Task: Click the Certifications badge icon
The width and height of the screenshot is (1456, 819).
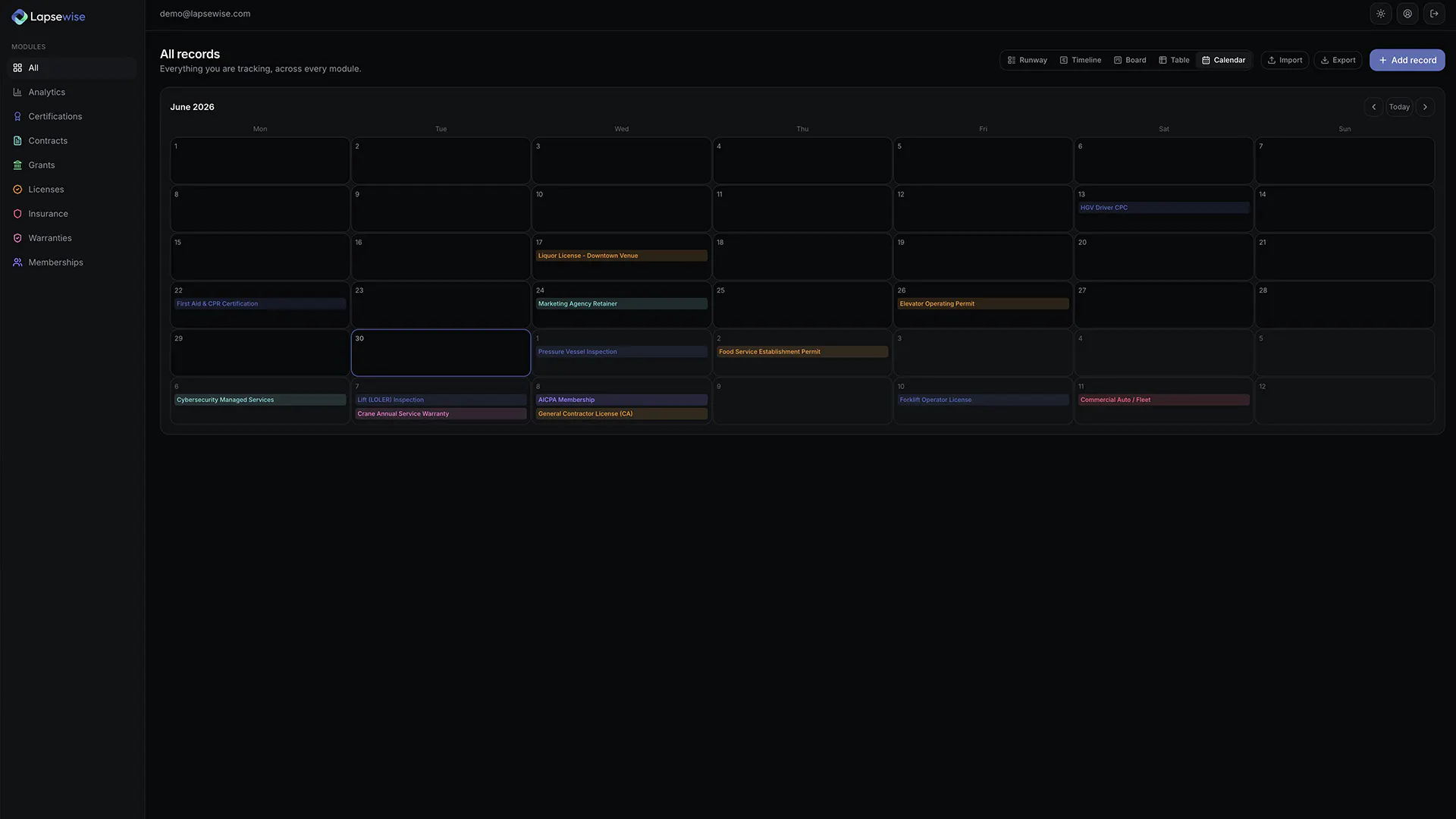Action: tap(17, 116)
